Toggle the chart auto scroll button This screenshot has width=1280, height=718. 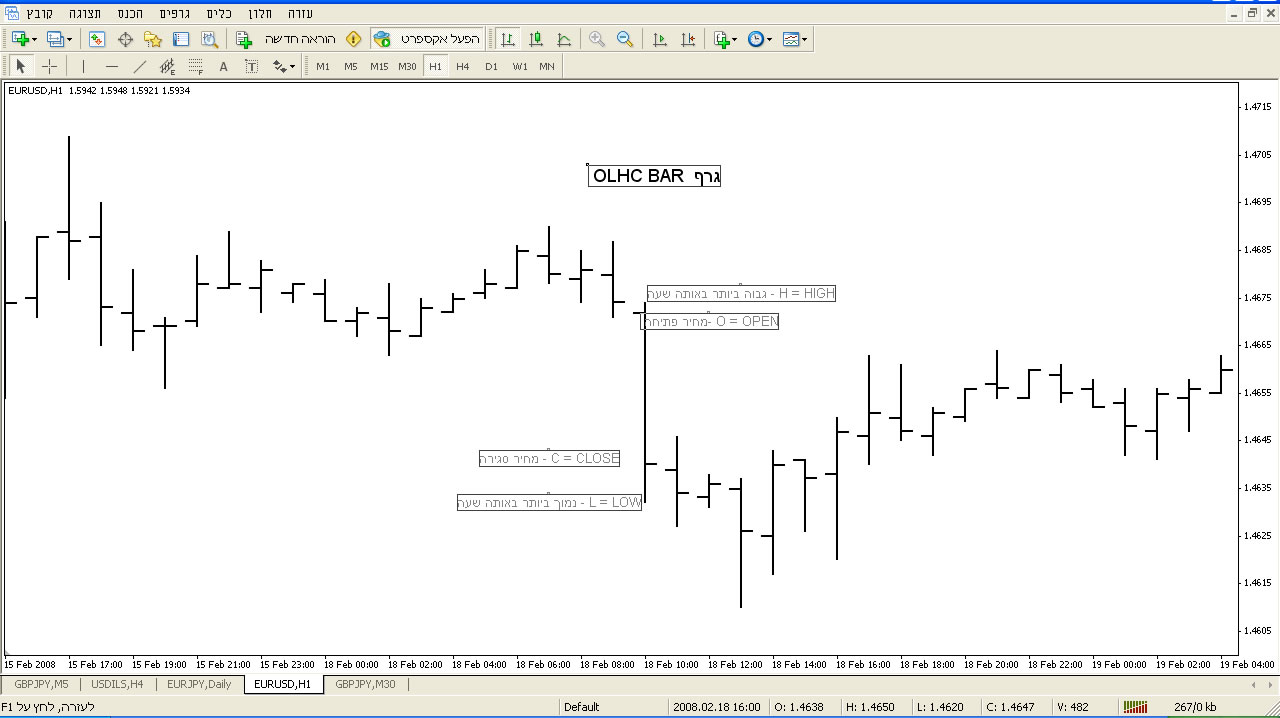pos(659,39)
